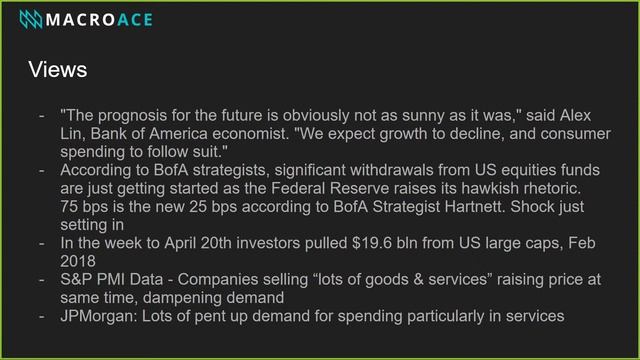
Task: Click the dash before the prognosis quote
Action: point(42,116)
